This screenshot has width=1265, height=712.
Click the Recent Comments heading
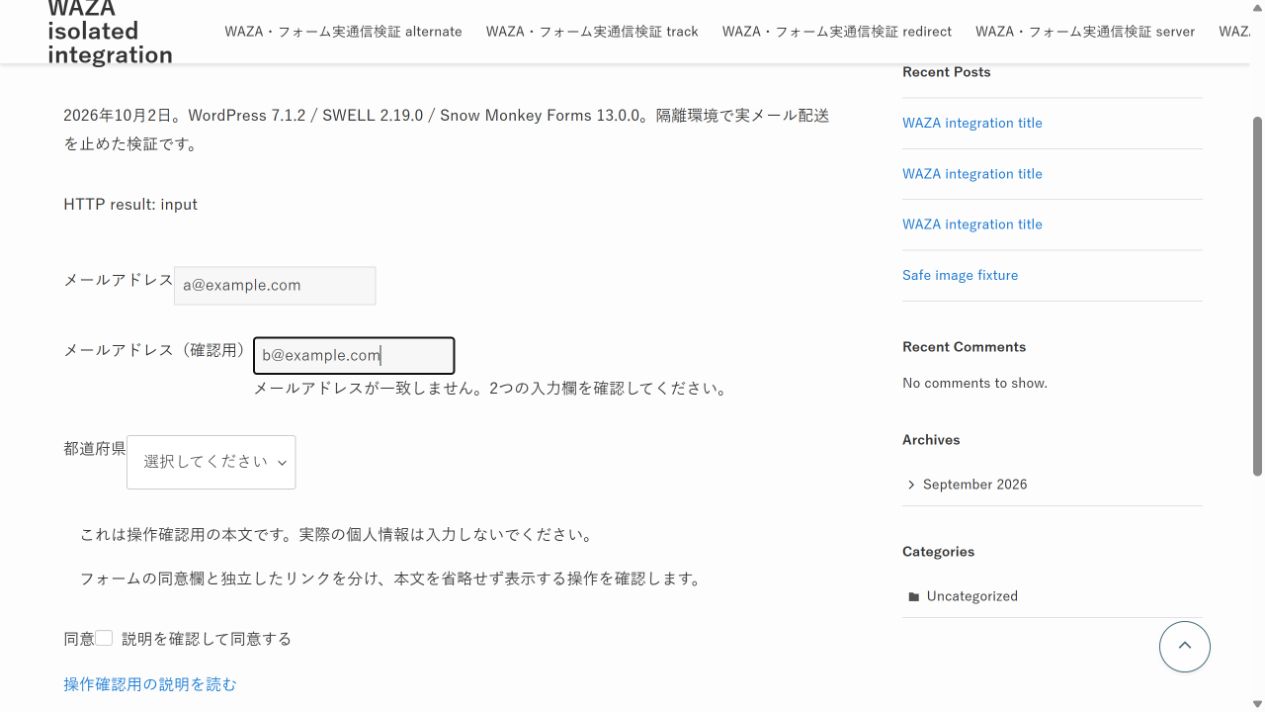coord(964,347)
